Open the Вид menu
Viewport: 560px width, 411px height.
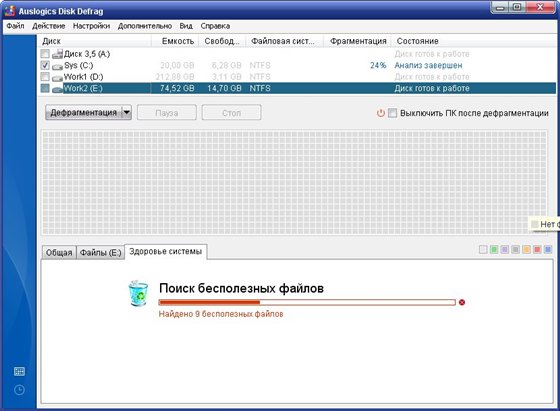(186, 26)
